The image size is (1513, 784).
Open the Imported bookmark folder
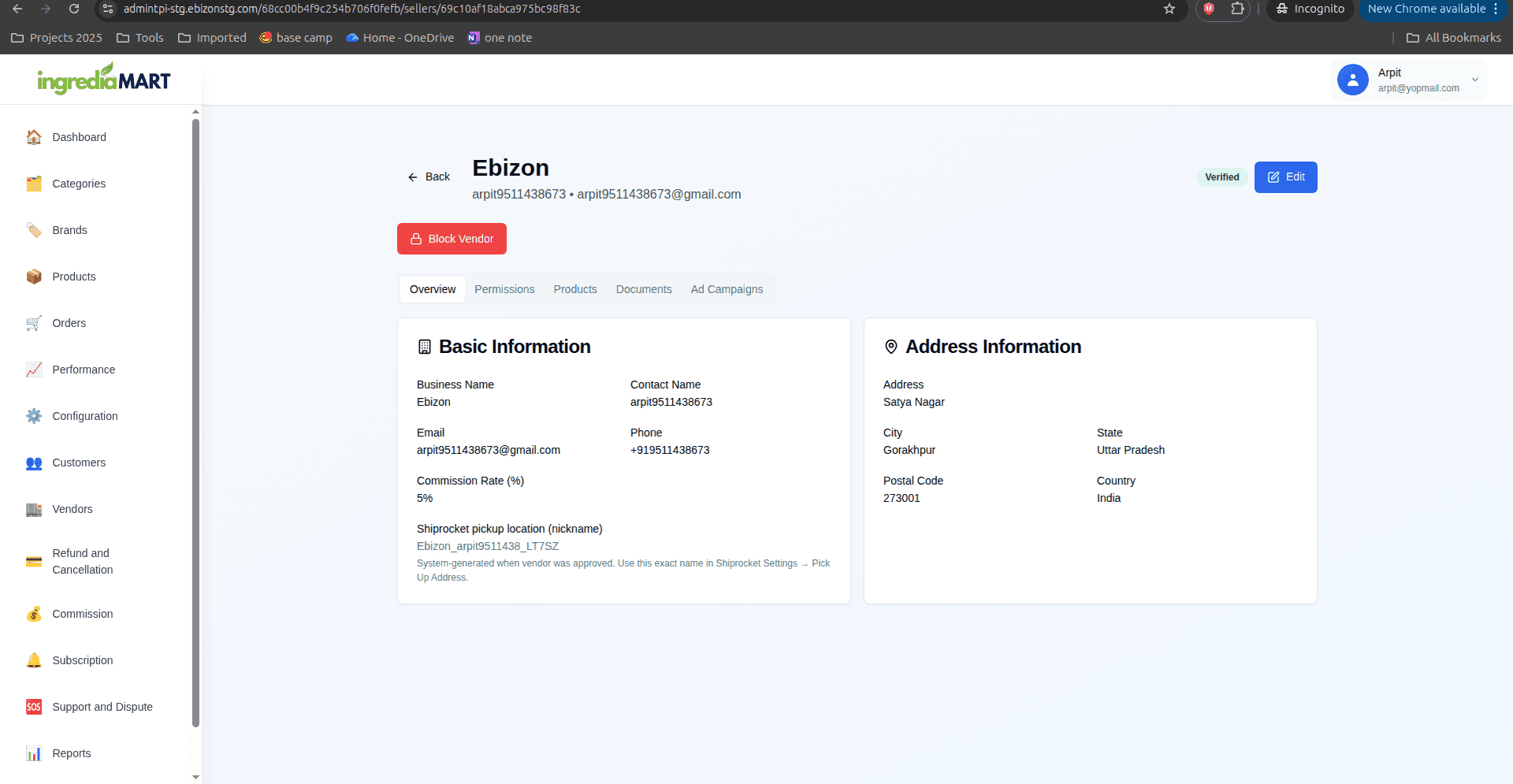213,38
